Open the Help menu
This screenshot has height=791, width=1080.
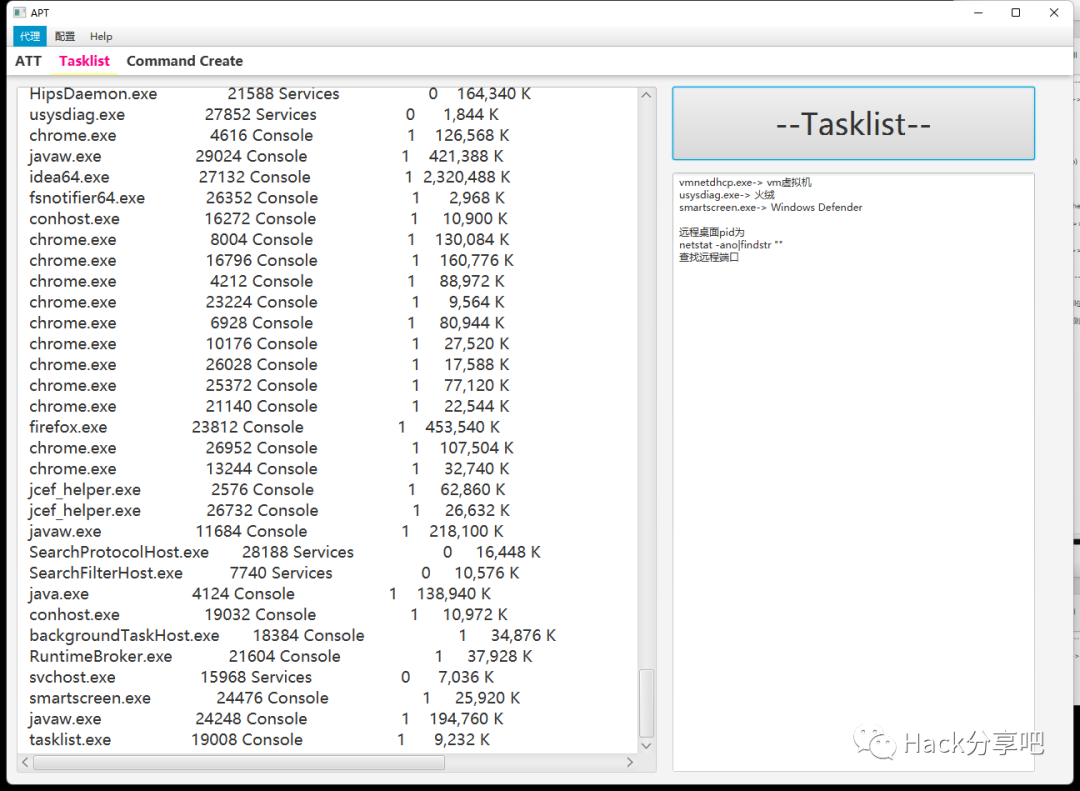101,36
